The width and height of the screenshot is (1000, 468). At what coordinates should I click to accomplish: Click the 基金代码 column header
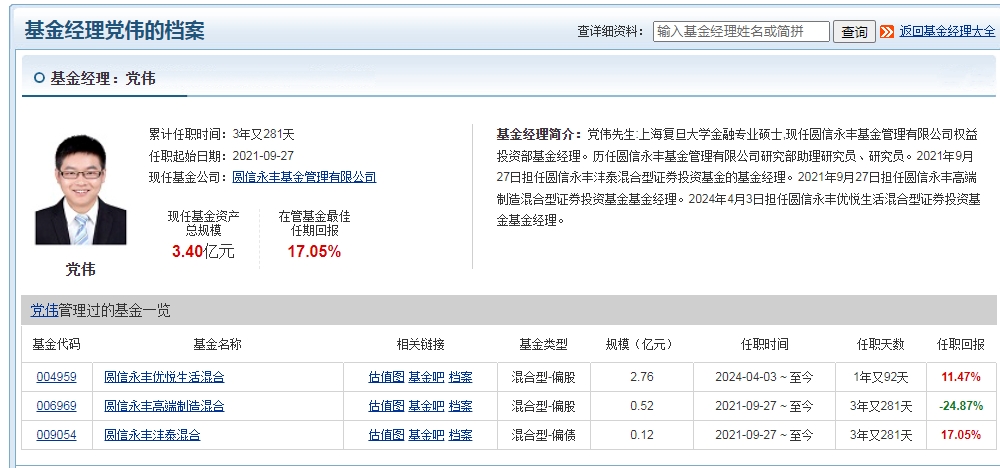coord(56,345)
